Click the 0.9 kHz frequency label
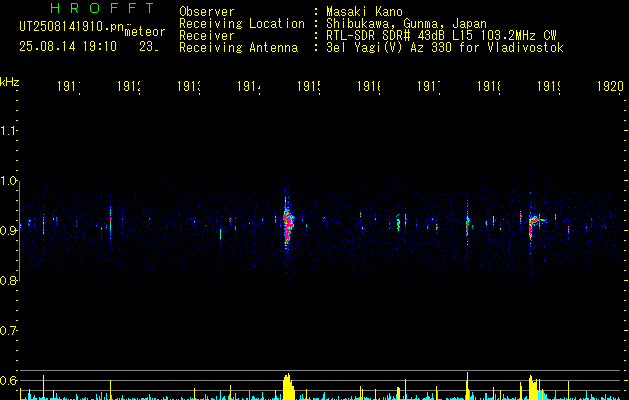The width and height of the screenshot is (629, 400). pos(9,231)
